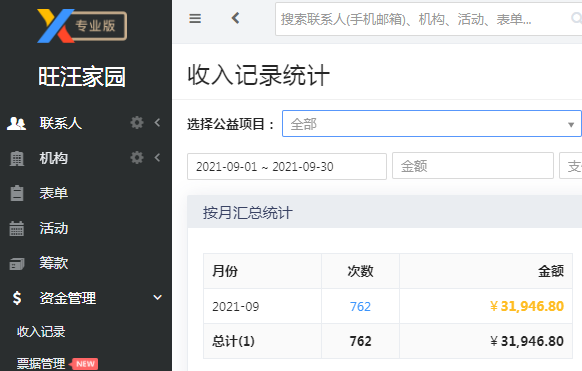This screenshot has height=371, width=582.
Task: Click the back arrow icon
Action: pyautogui.click(x=235, y=18)
